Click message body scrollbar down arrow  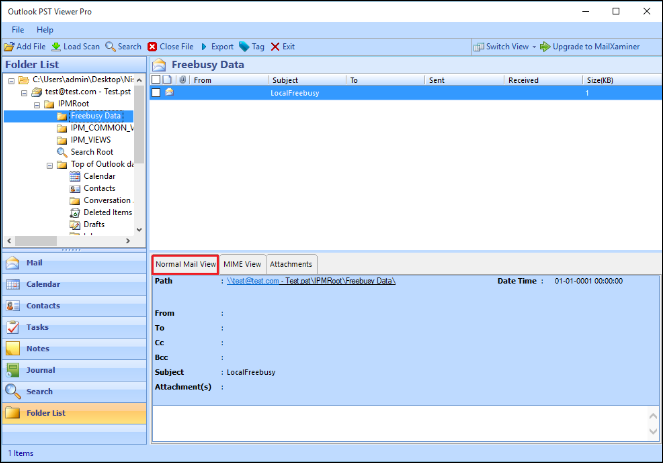tap(653, 432)
